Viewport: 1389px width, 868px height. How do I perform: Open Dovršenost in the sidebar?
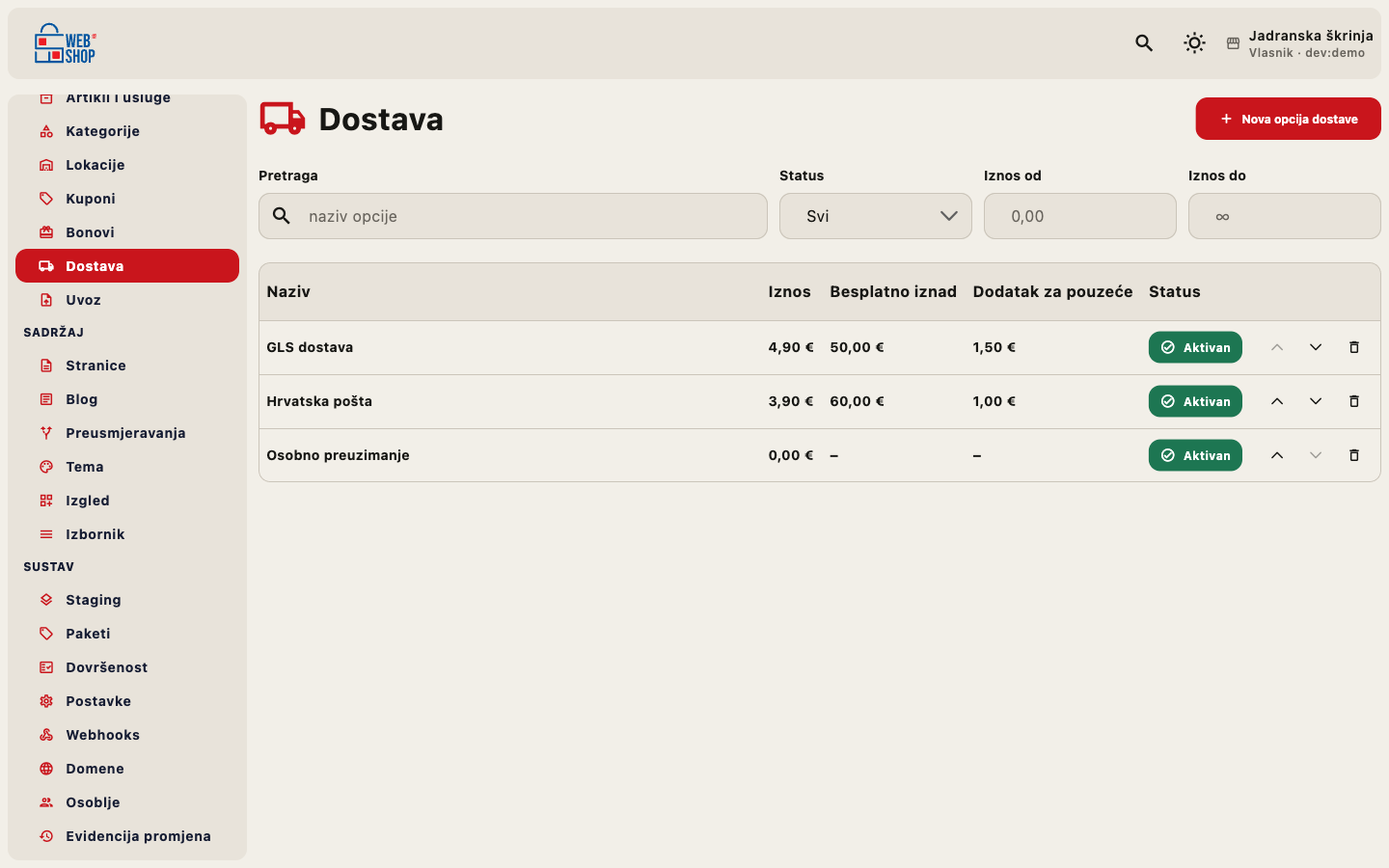(127, 667)
